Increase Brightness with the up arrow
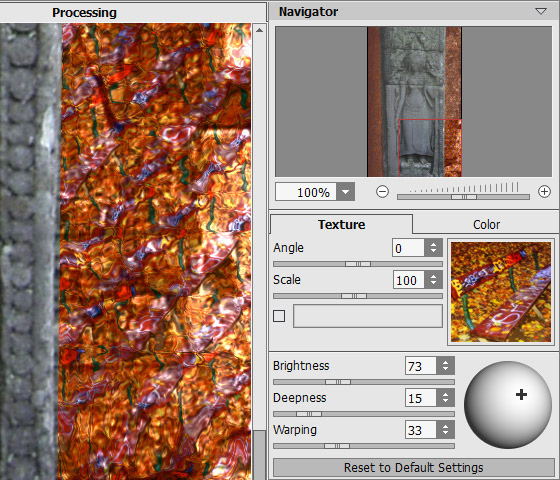The width and height of the screenshot is (560, 480). click(445, 362)
